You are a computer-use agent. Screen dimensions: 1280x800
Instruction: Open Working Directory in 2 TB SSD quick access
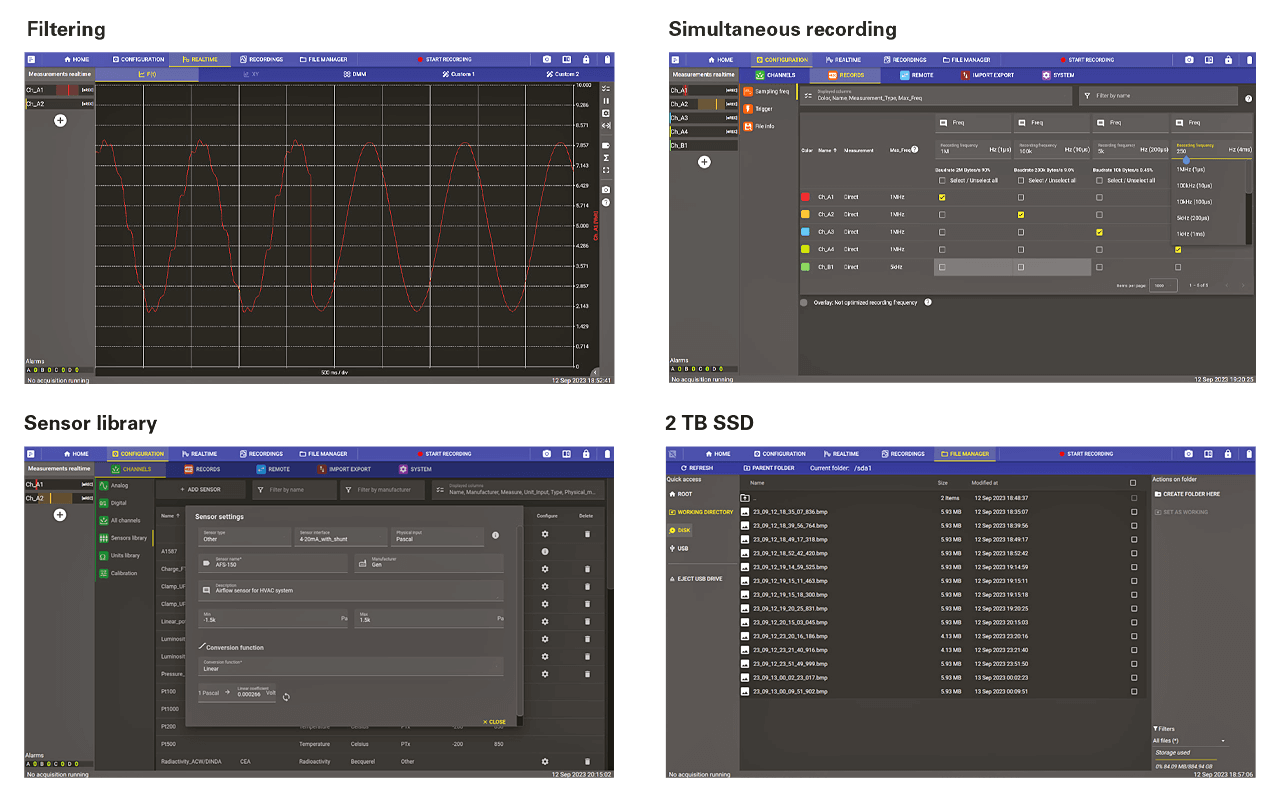pos(701,512)
